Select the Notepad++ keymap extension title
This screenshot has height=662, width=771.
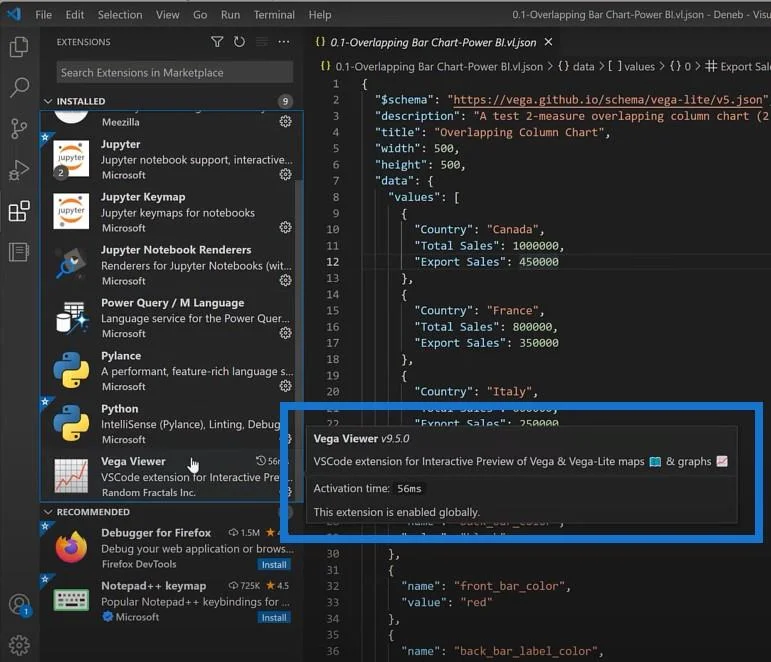click(153, 586)
